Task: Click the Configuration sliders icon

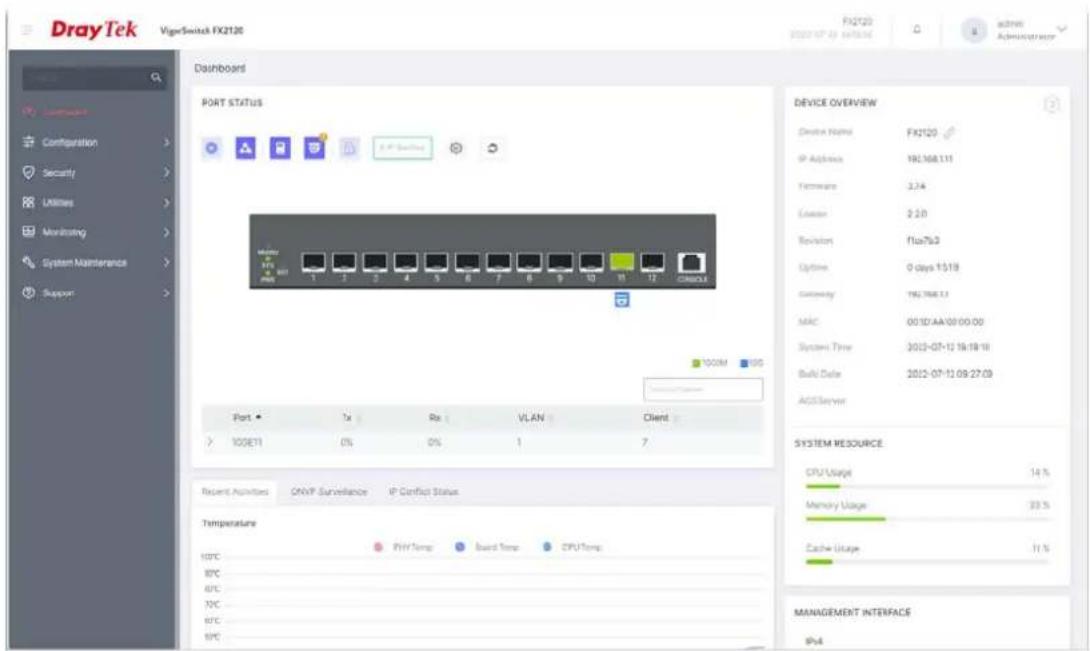Action: 29,142
